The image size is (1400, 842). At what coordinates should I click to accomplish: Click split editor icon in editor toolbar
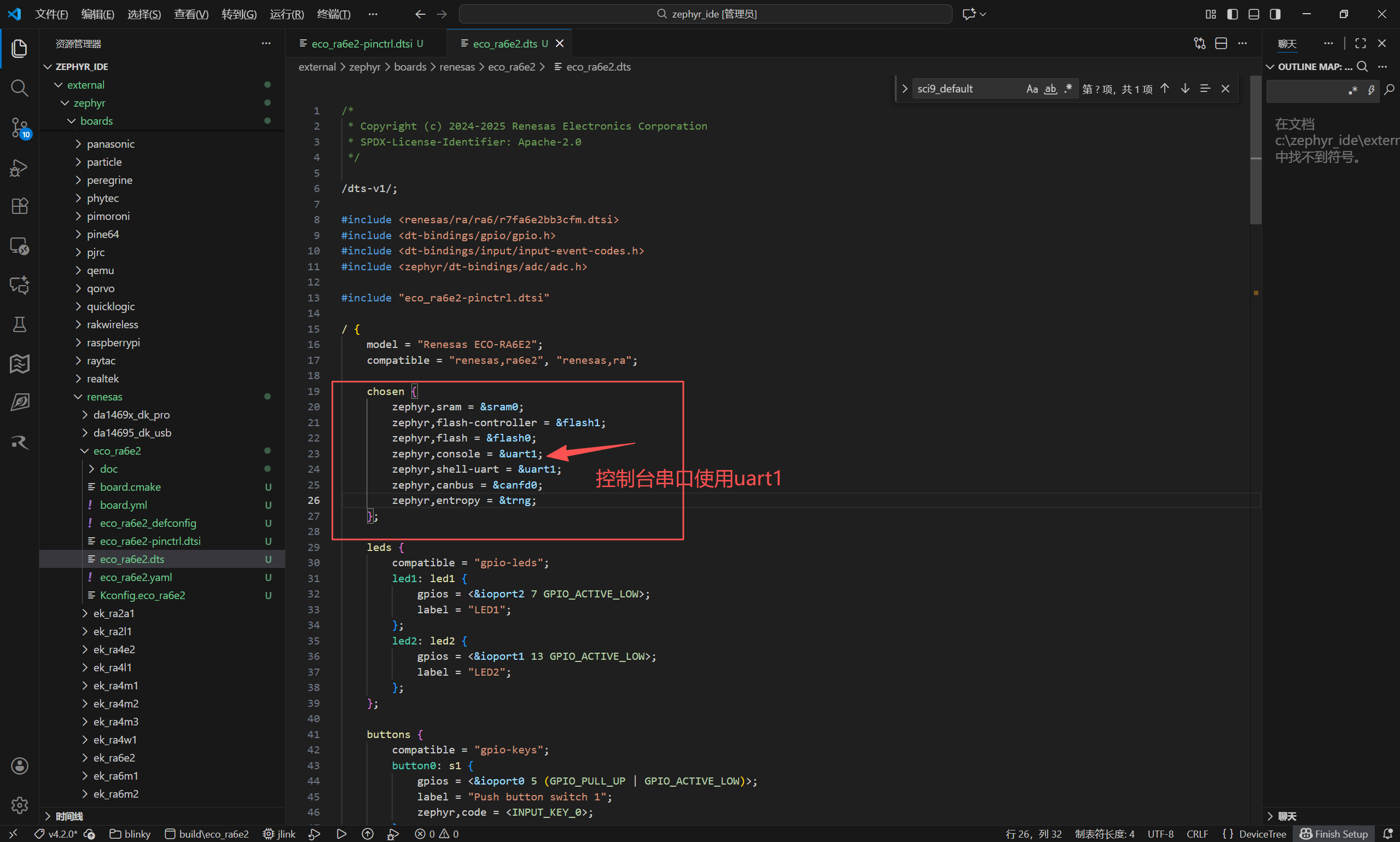1221,44
